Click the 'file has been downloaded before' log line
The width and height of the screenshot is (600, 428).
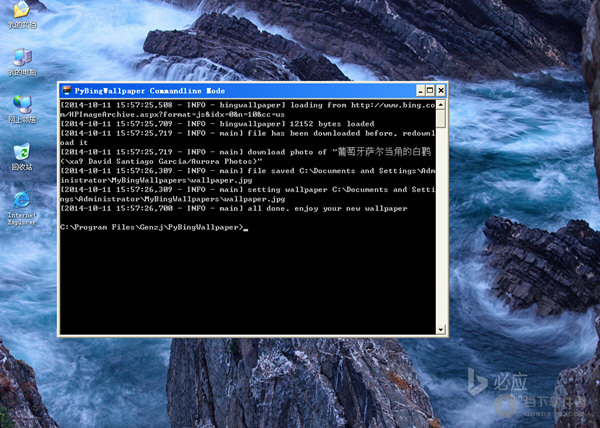[248, 138]
